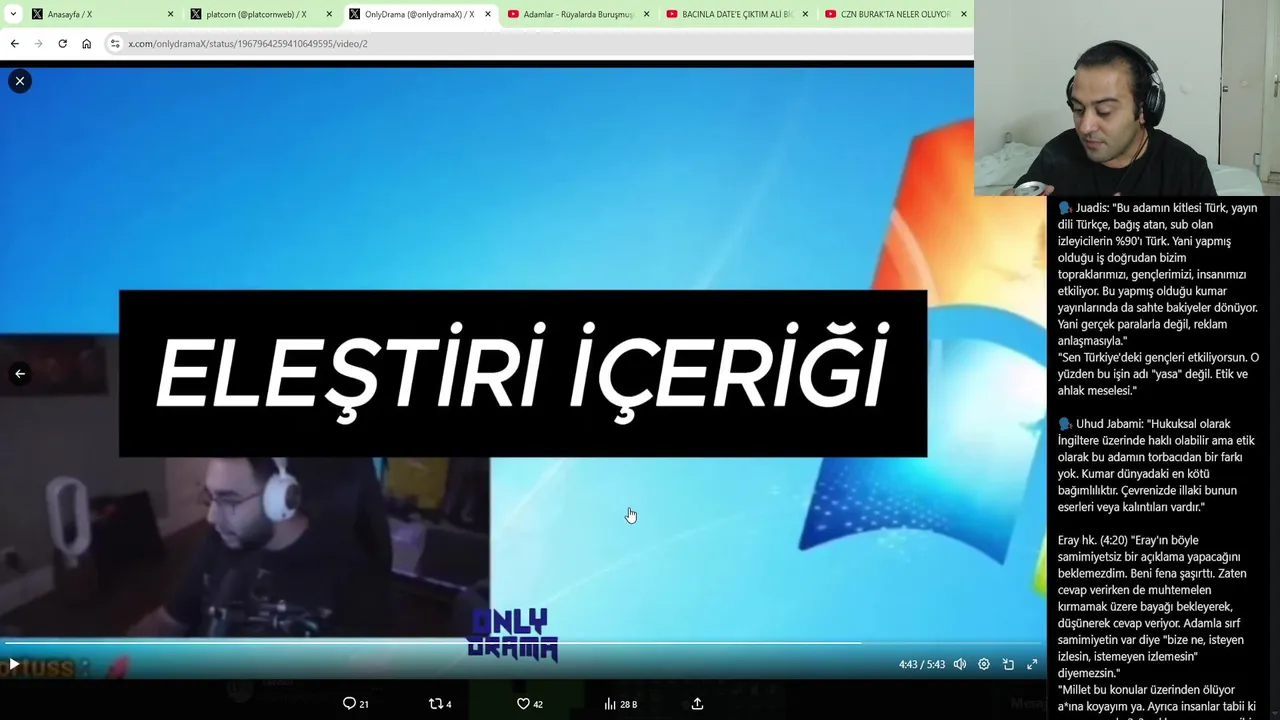
Task: Close the OnlyDrama tab
Action: [488, 14]
